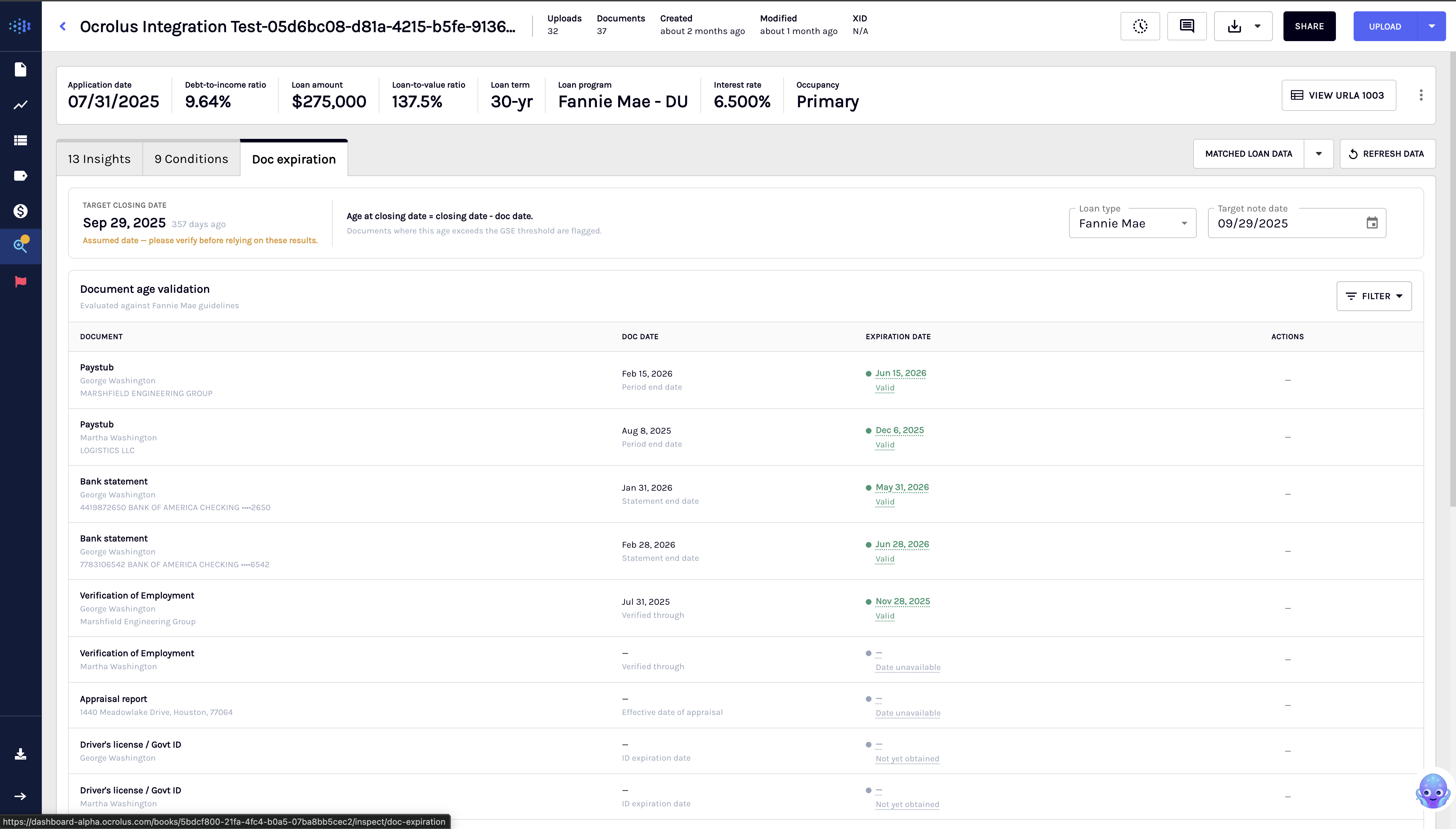Go back using the left chevron

click(x=63, y=26)
